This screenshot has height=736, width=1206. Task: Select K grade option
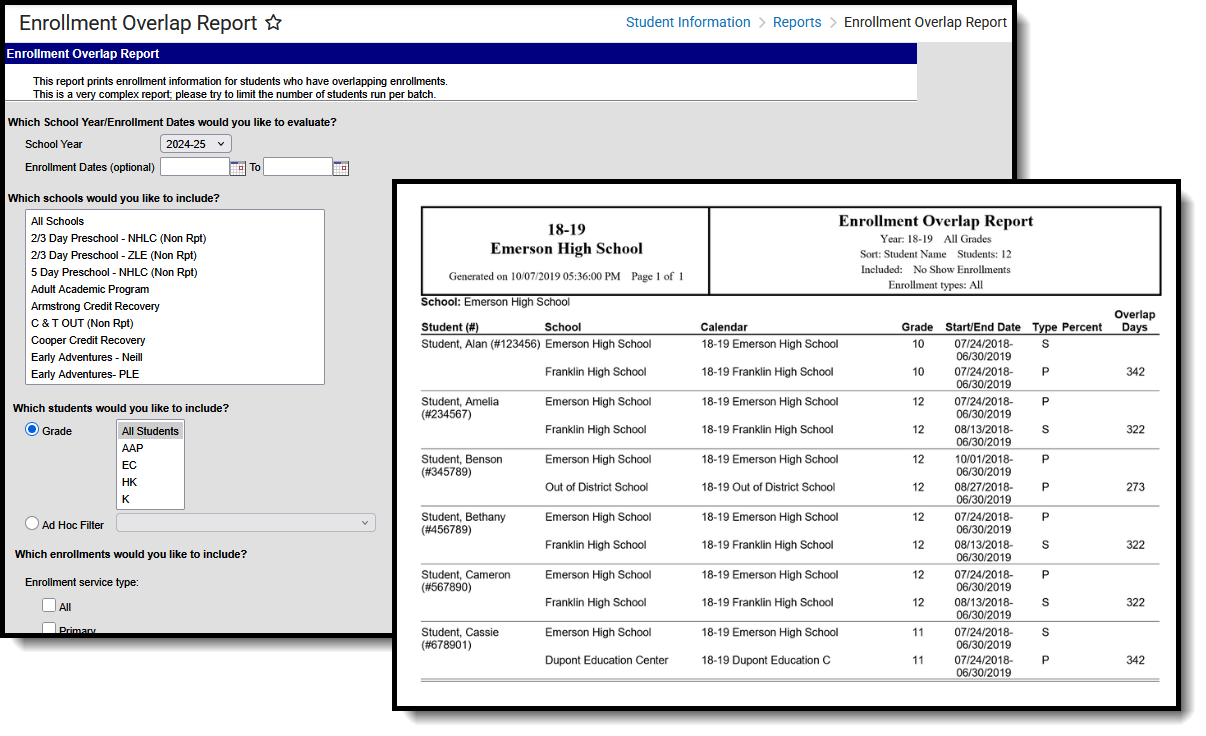(150, 499)
